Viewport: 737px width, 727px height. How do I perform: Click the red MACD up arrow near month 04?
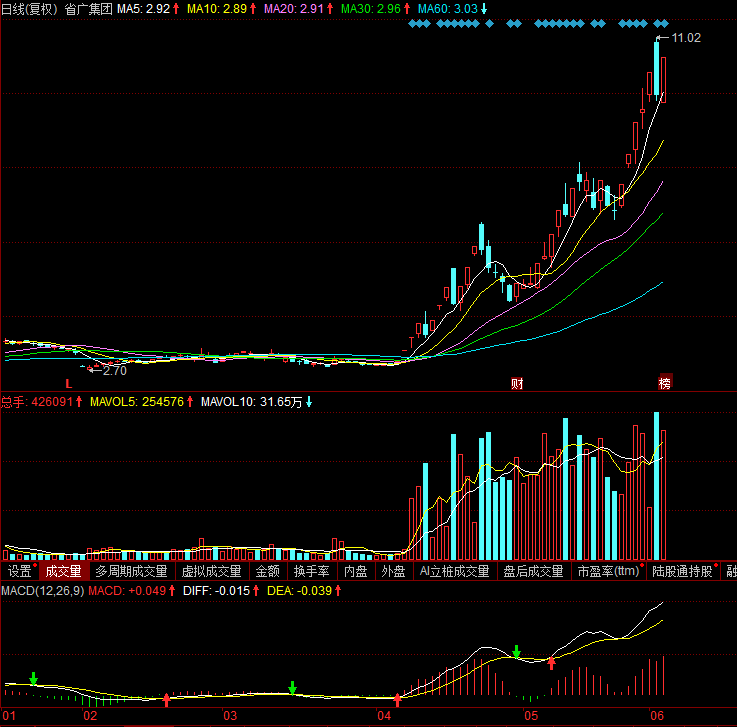click(398, 700)
